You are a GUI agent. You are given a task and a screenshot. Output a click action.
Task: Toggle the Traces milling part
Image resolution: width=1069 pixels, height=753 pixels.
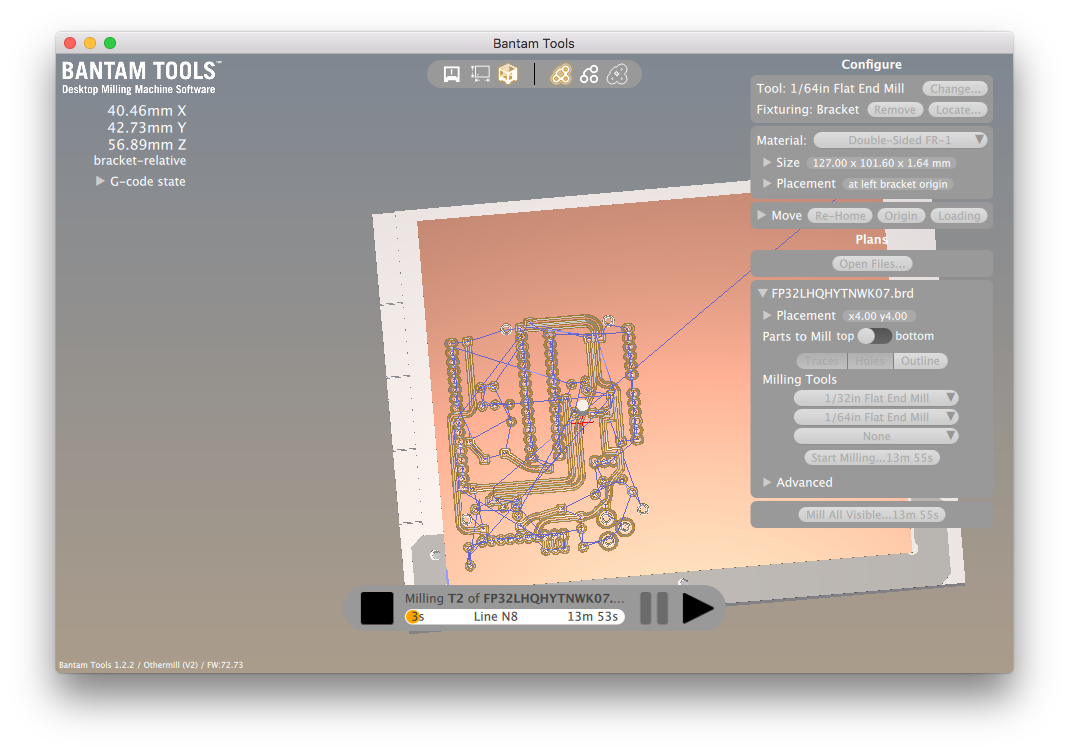(x=822, y=361)
